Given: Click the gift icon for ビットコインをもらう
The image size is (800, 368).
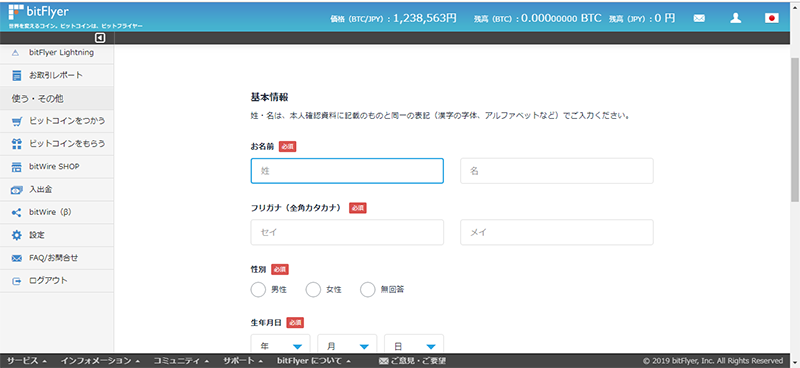Looking at the screenshot, I should tap(17, 144).
